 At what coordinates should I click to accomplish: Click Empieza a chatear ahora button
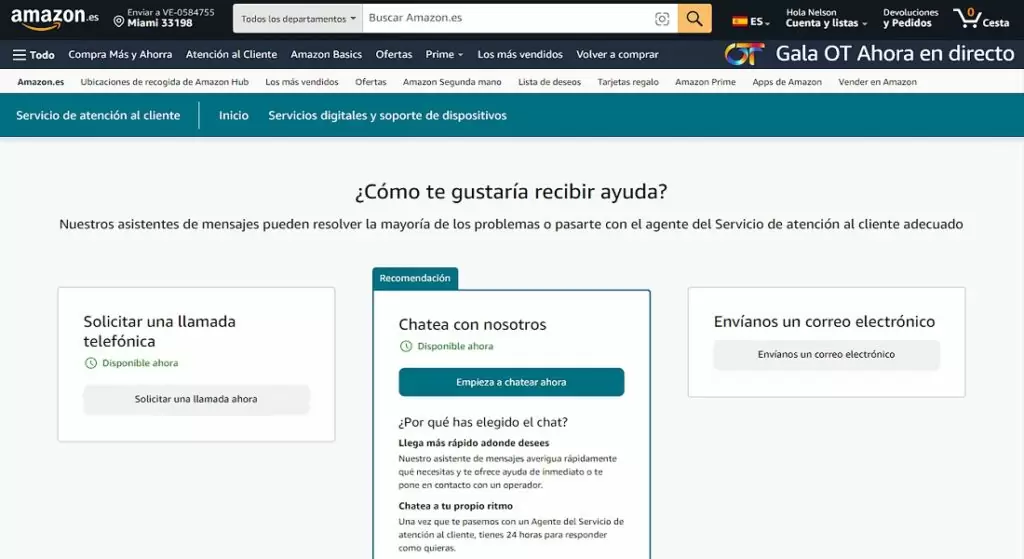(511, 382)
